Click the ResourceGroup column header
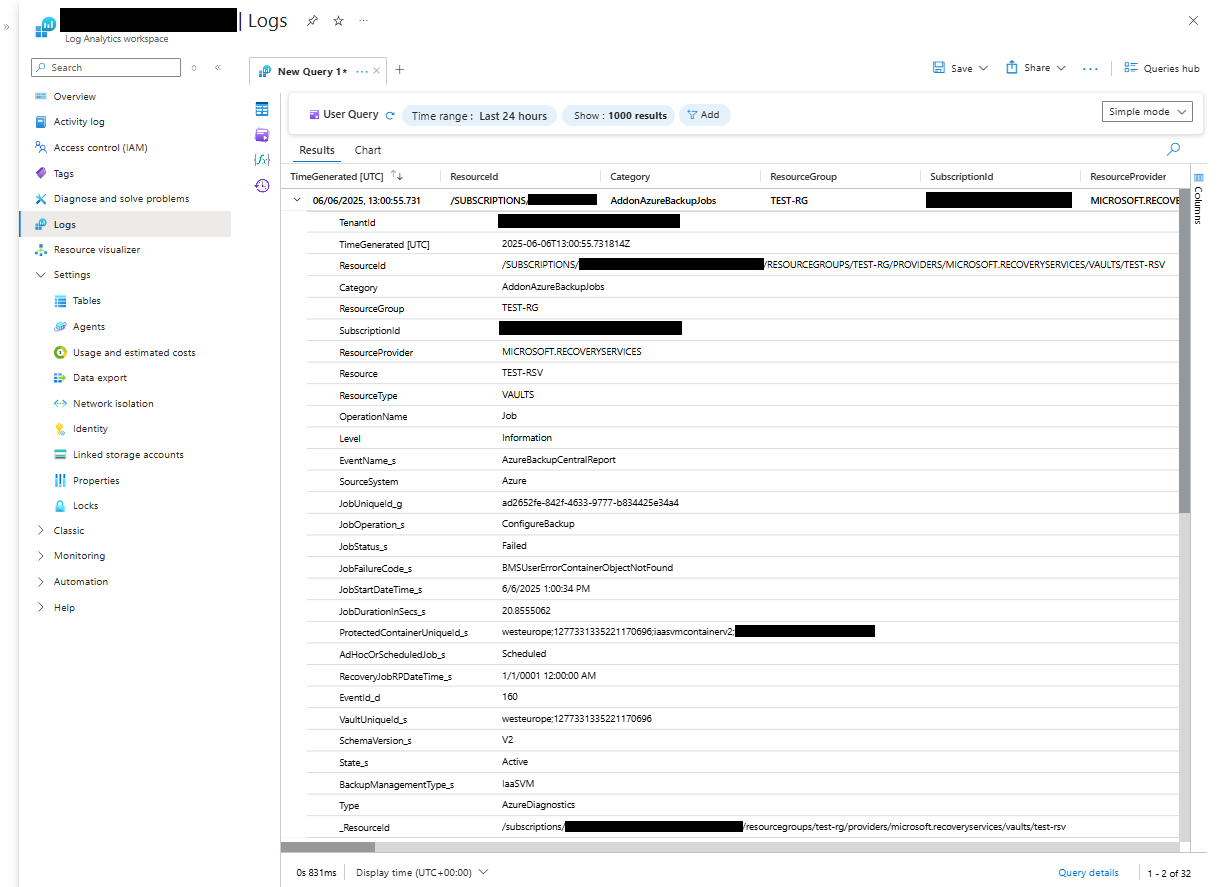The image size is (1218, 887). click(803, 177)
